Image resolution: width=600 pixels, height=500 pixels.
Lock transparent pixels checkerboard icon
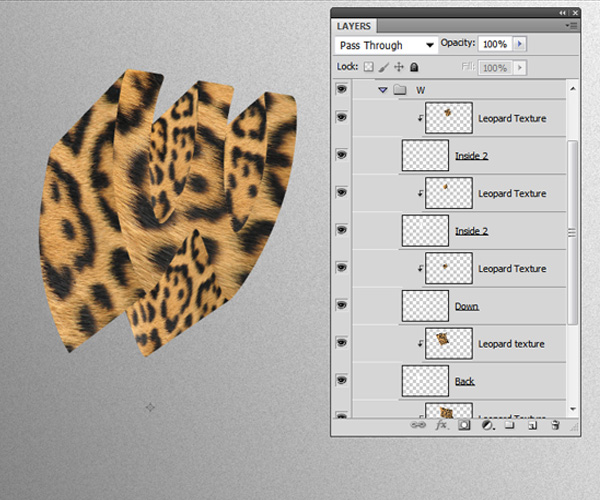coord(368,67)
